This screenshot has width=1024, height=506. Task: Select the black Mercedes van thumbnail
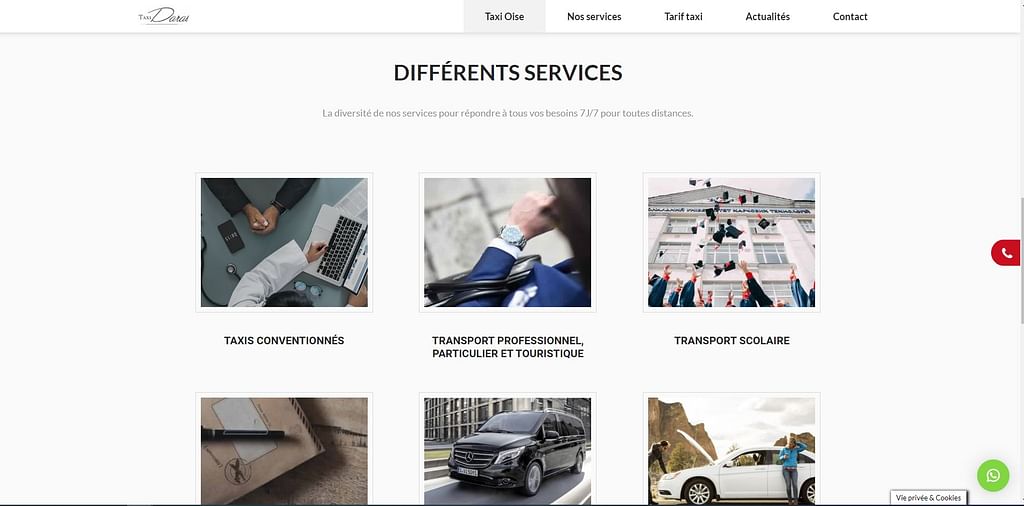(x=507, y=449)
